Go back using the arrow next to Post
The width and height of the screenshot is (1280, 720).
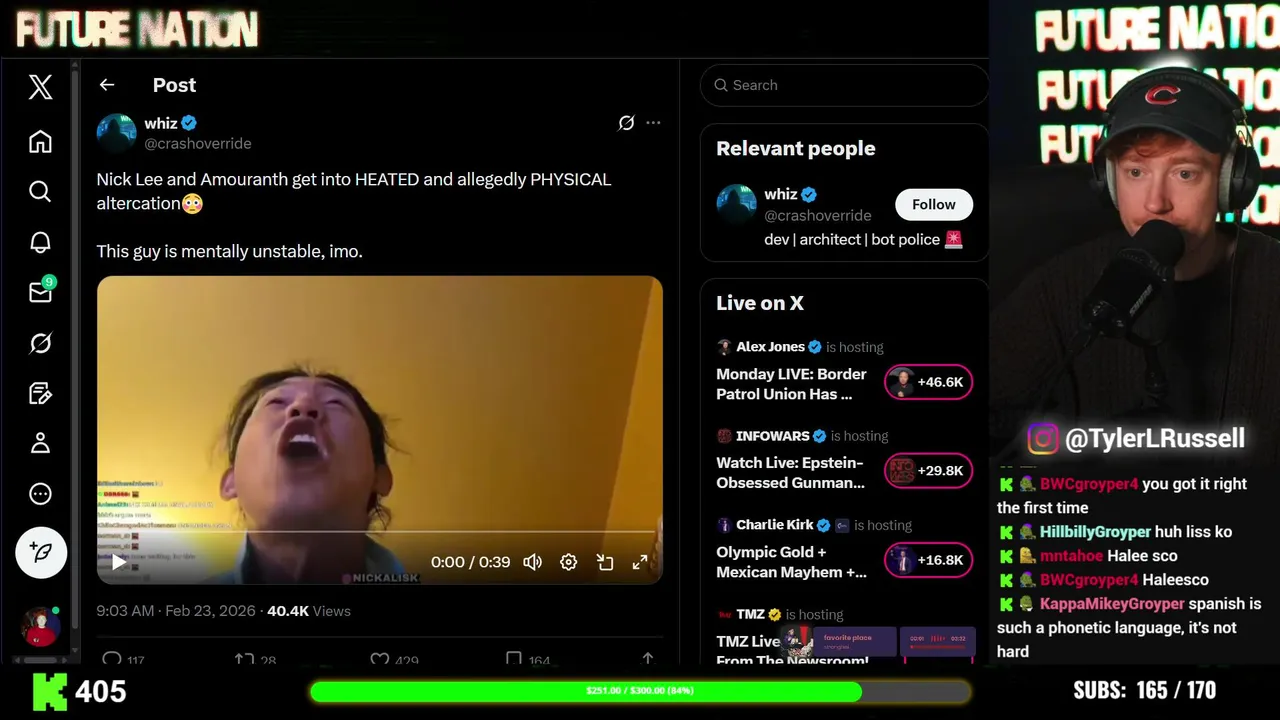click(x=107, y=85)
